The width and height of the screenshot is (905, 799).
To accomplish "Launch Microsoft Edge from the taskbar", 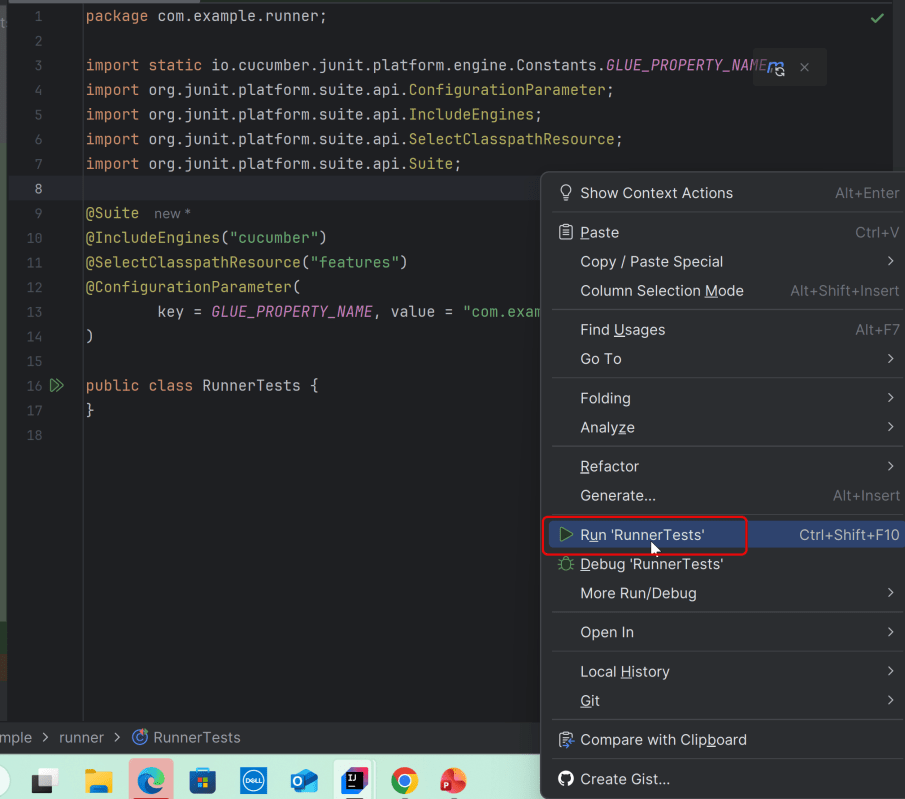I will [x=150, y=780].
